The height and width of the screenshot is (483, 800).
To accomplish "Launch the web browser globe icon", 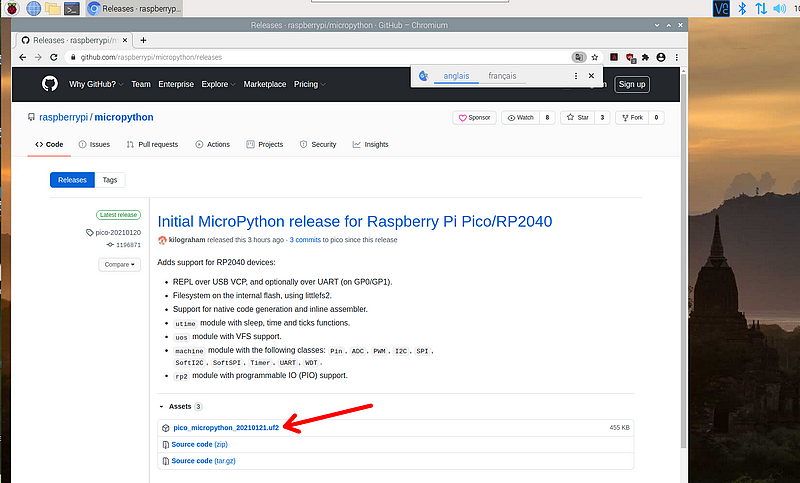I will [x=34, y=8].
